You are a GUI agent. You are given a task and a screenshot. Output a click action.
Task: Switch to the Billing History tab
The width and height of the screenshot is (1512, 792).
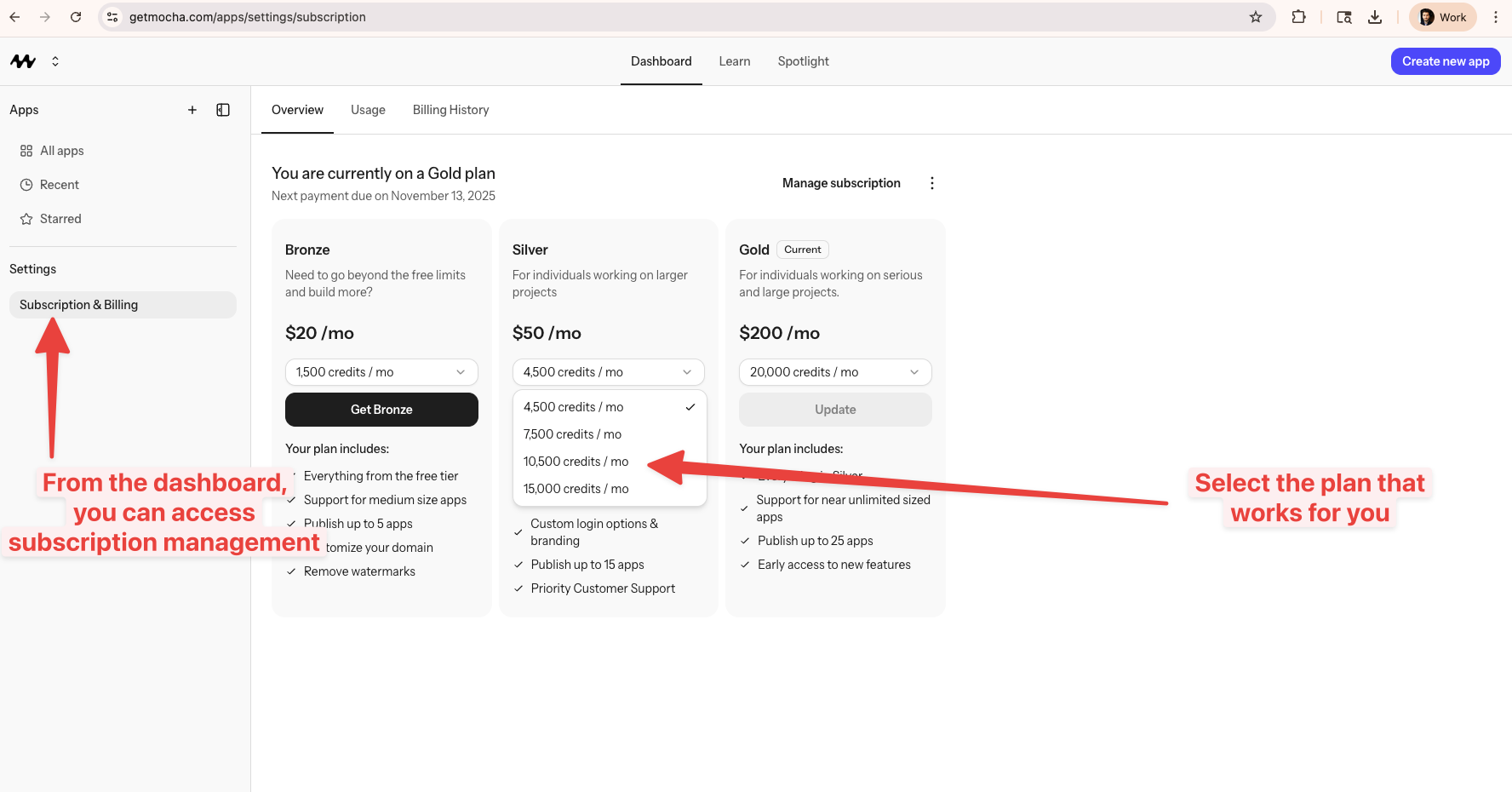click(450, 110)
